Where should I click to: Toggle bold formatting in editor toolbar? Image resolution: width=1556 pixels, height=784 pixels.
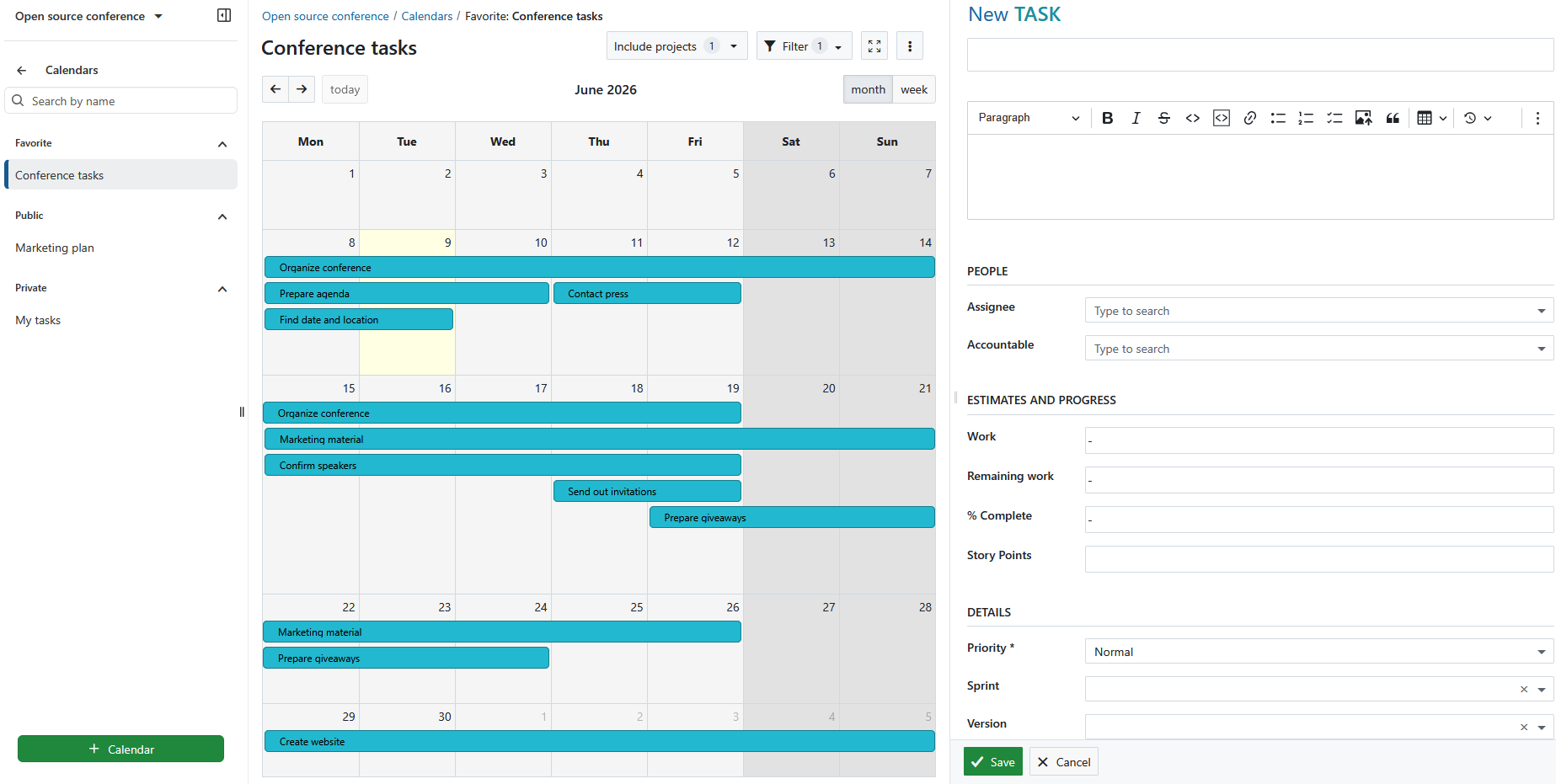point(1107,118)
